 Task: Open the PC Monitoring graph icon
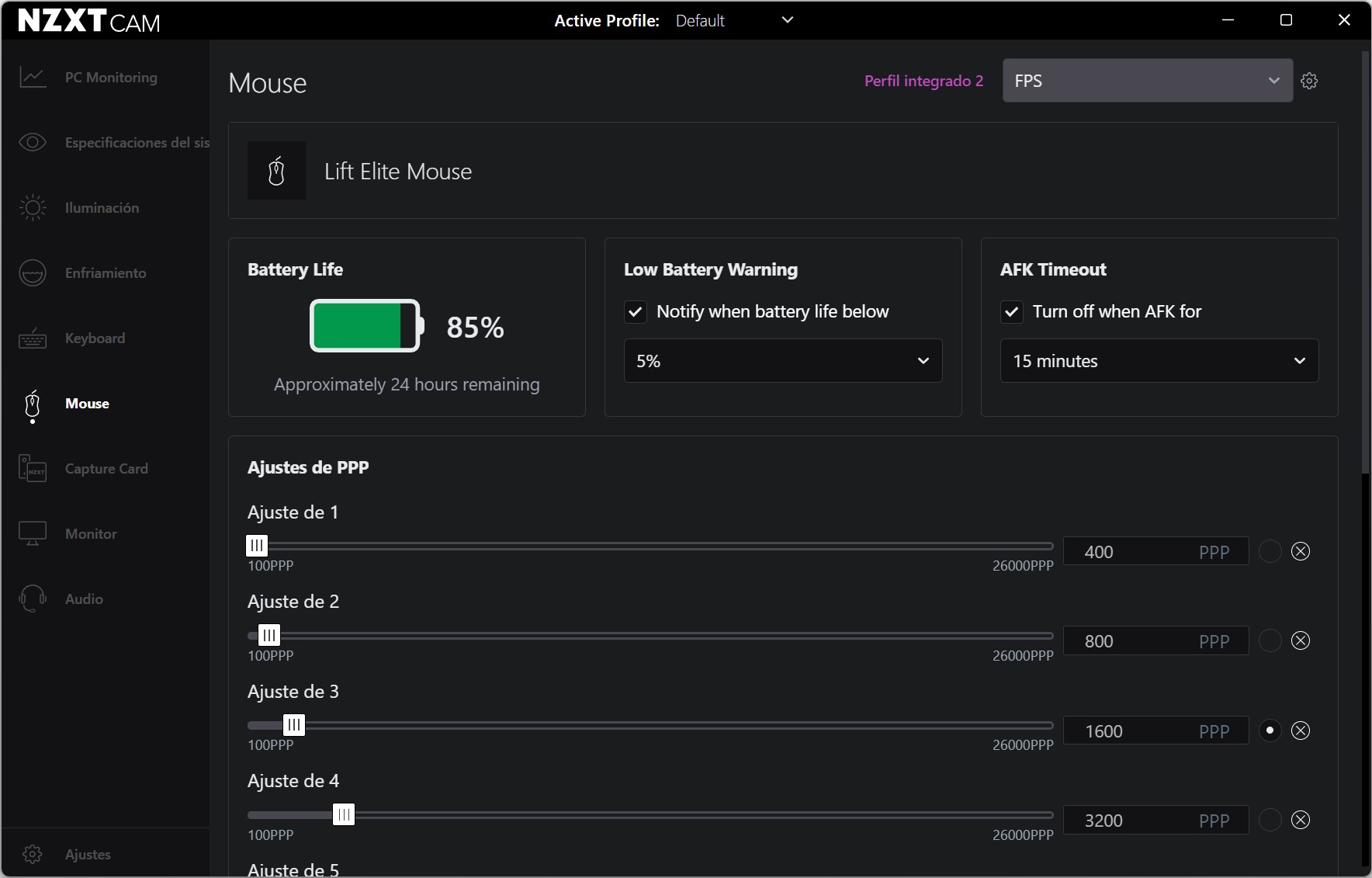33,78
